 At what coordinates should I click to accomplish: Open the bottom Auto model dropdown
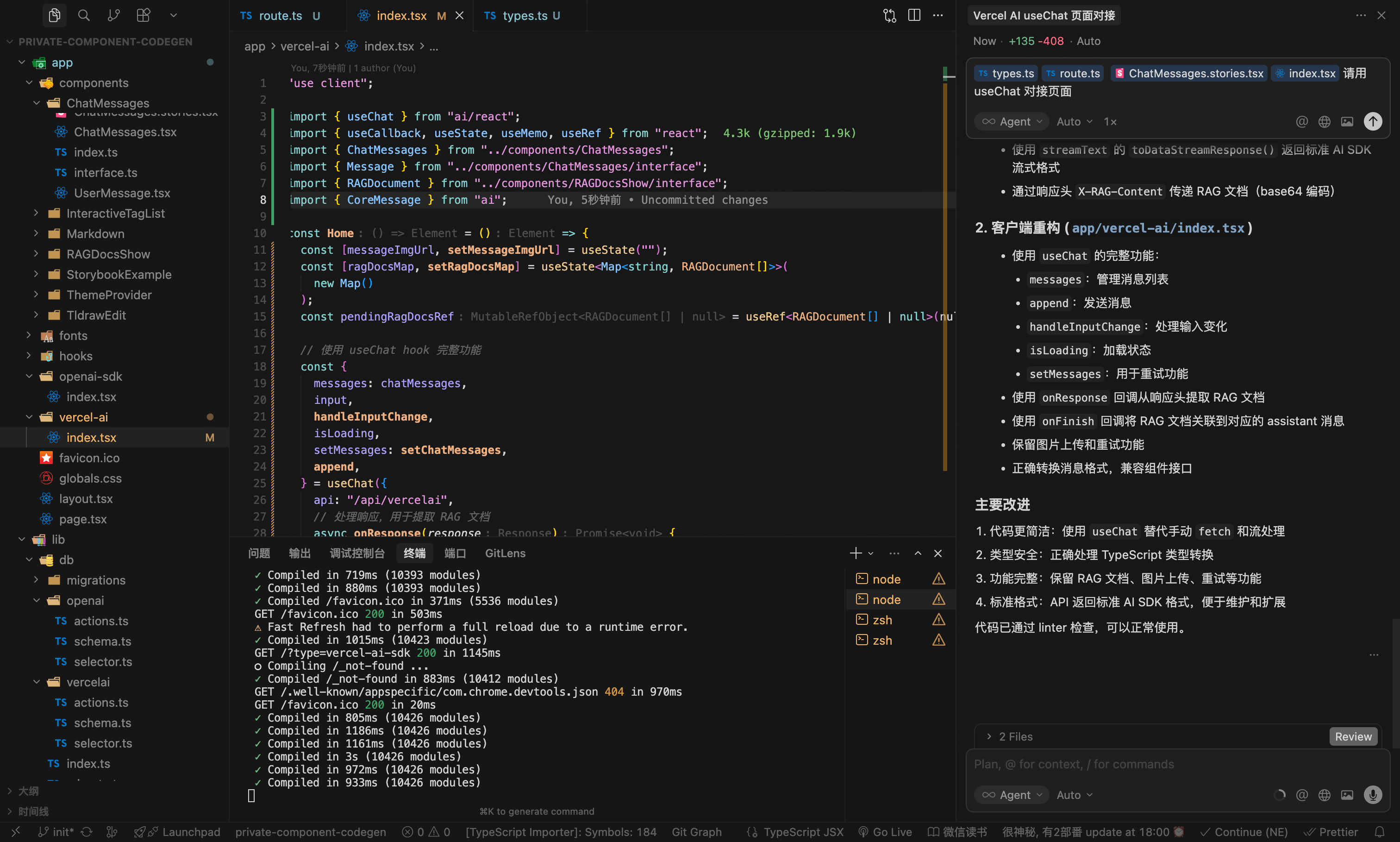1075,795
